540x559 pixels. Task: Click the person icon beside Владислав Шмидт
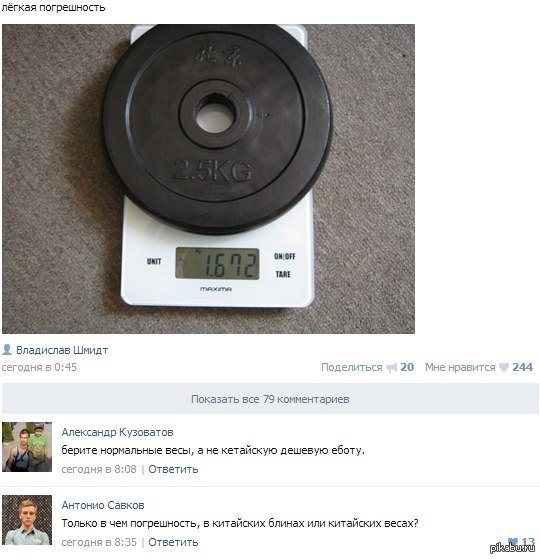7,350
